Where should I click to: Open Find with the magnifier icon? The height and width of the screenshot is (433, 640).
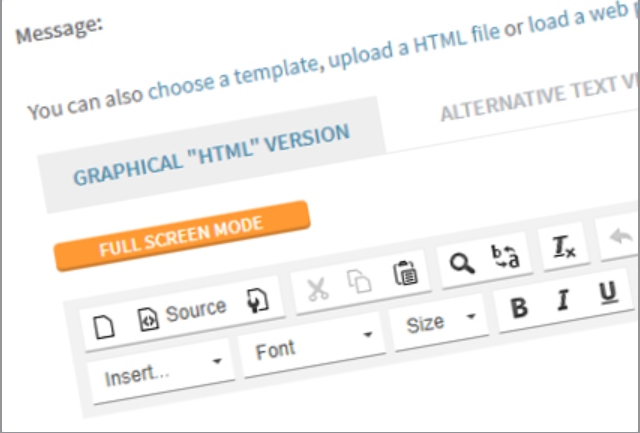tap(461, 264)
